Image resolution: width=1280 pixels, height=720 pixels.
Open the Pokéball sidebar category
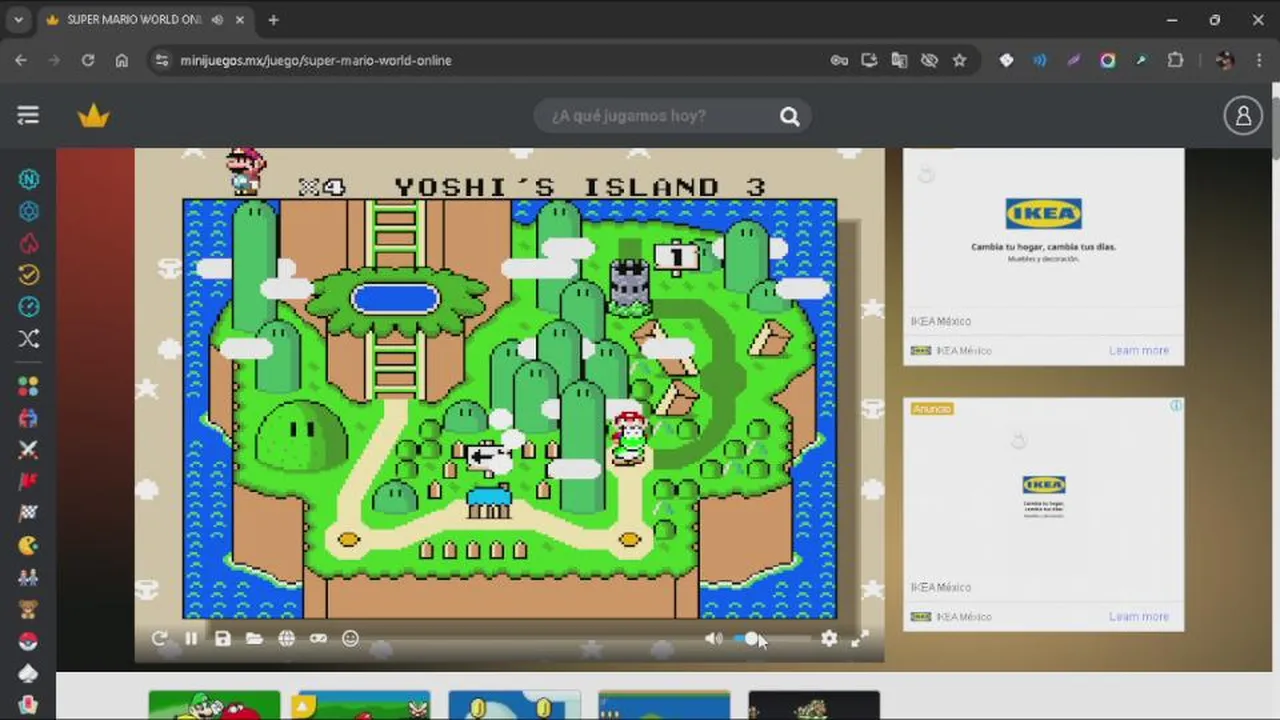(28, 641)
